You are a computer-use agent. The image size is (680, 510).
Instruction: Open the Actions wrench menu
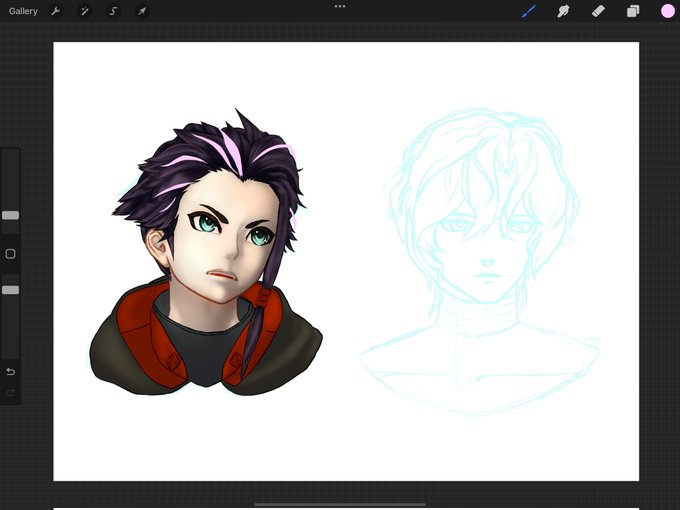coord(56,11)
